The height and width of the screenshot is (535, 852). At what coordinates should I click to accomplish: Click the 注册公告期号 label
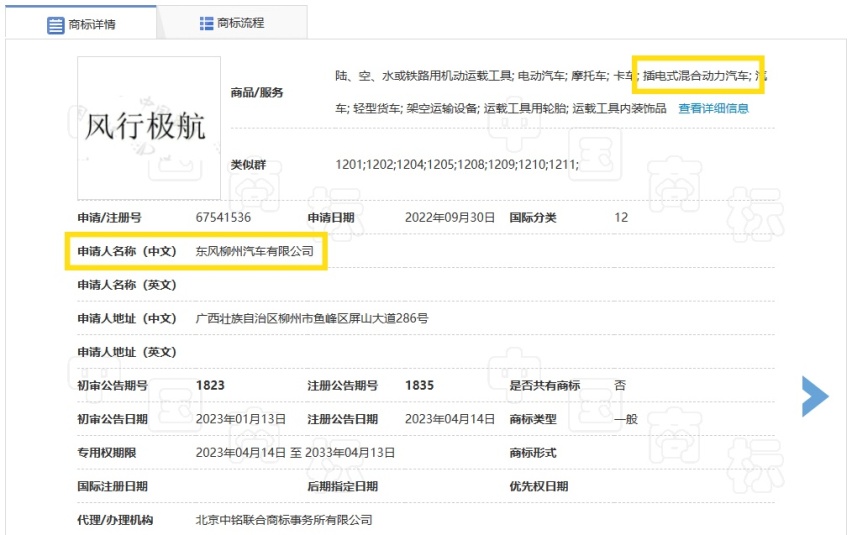click(343, 385)
